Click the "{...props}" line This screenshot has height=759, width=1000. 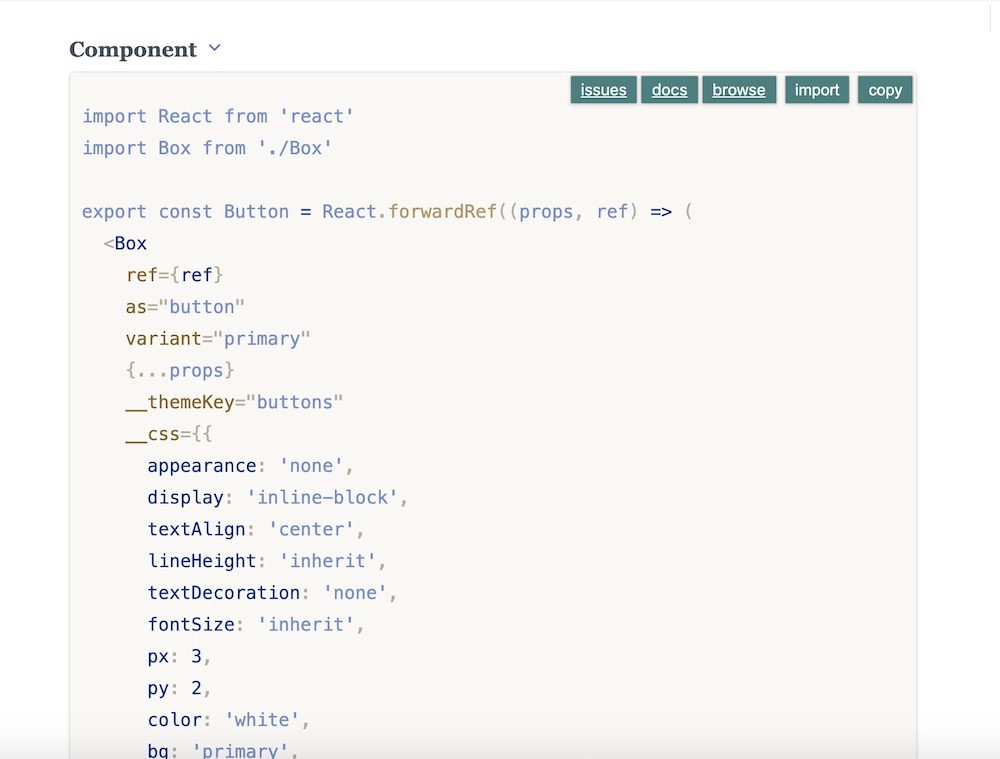pos(180,371)
